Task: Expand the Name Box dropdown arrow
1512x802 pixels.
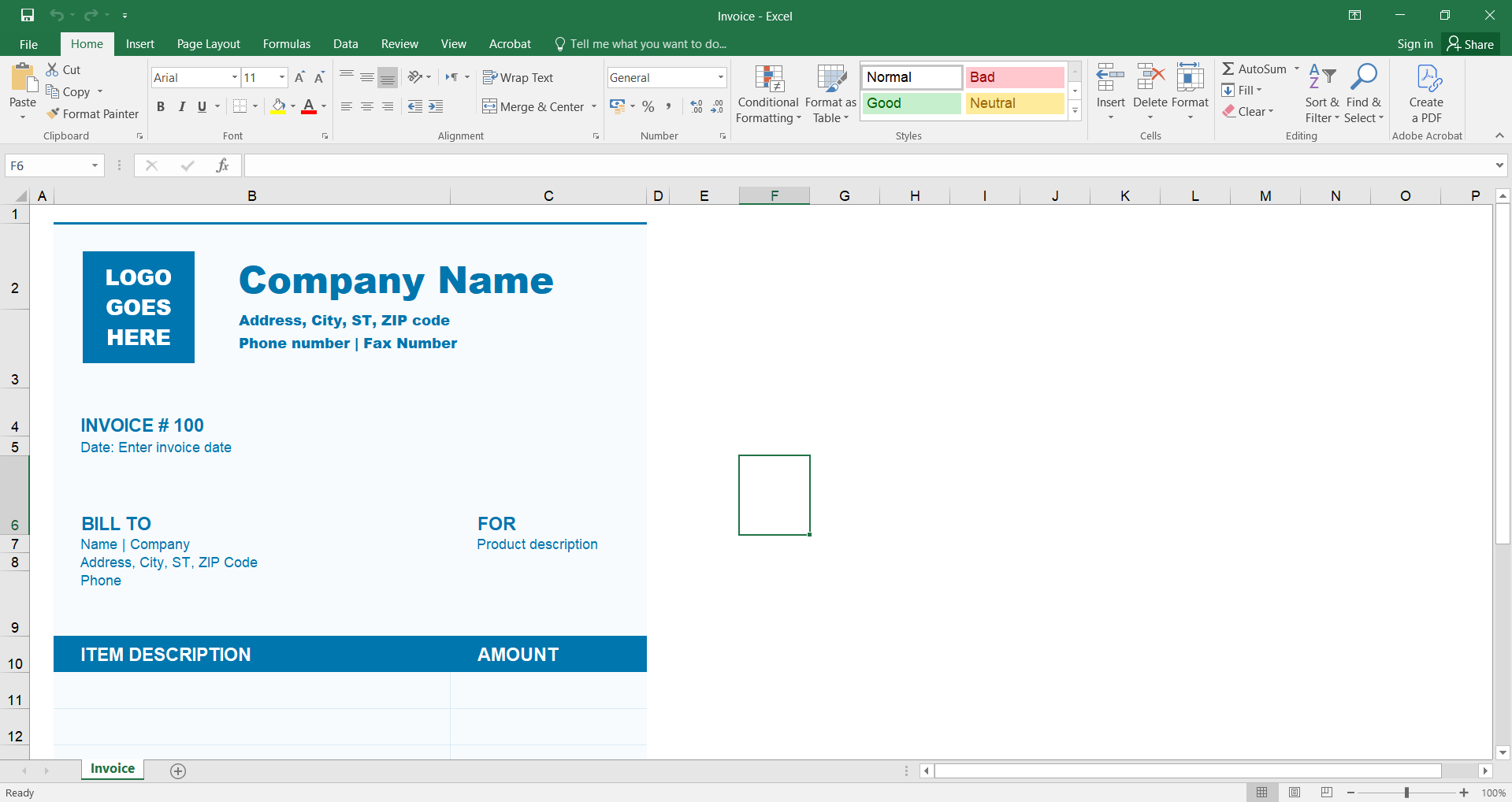Action: tap(95, 165)
